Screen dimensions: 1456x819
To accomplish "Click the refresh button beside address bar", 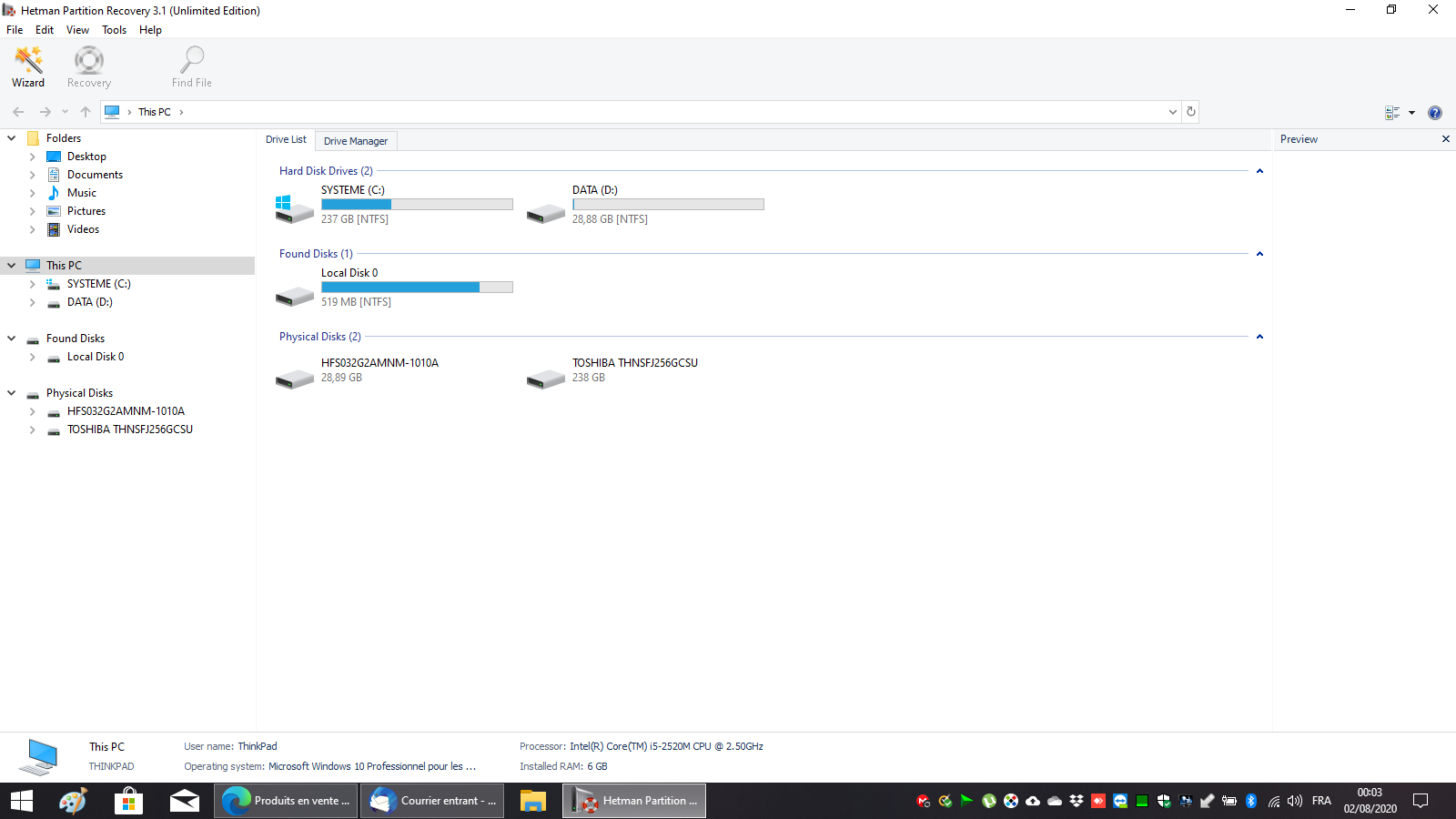I will point(1190,112).
